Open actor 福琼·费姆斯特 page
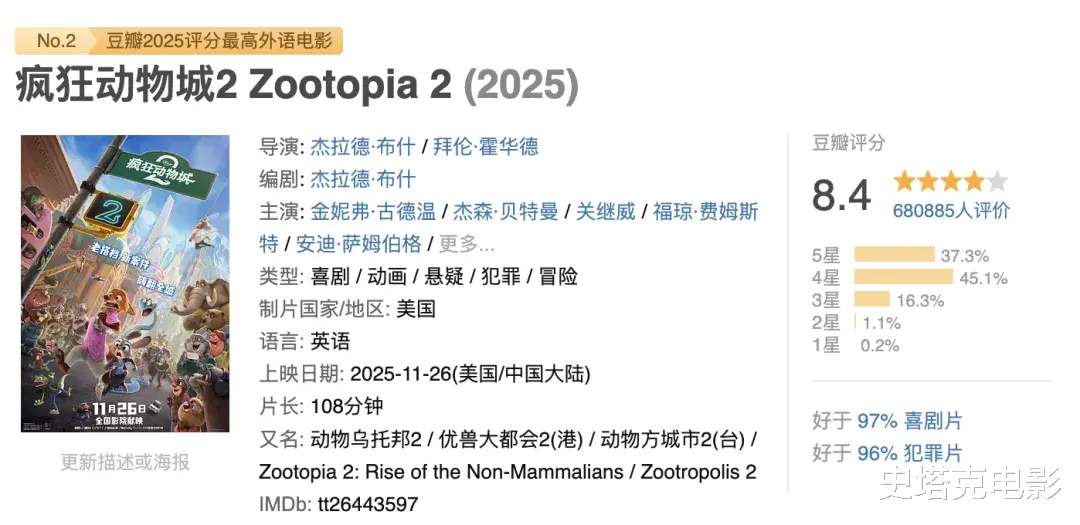 click(x=706, y=212)
